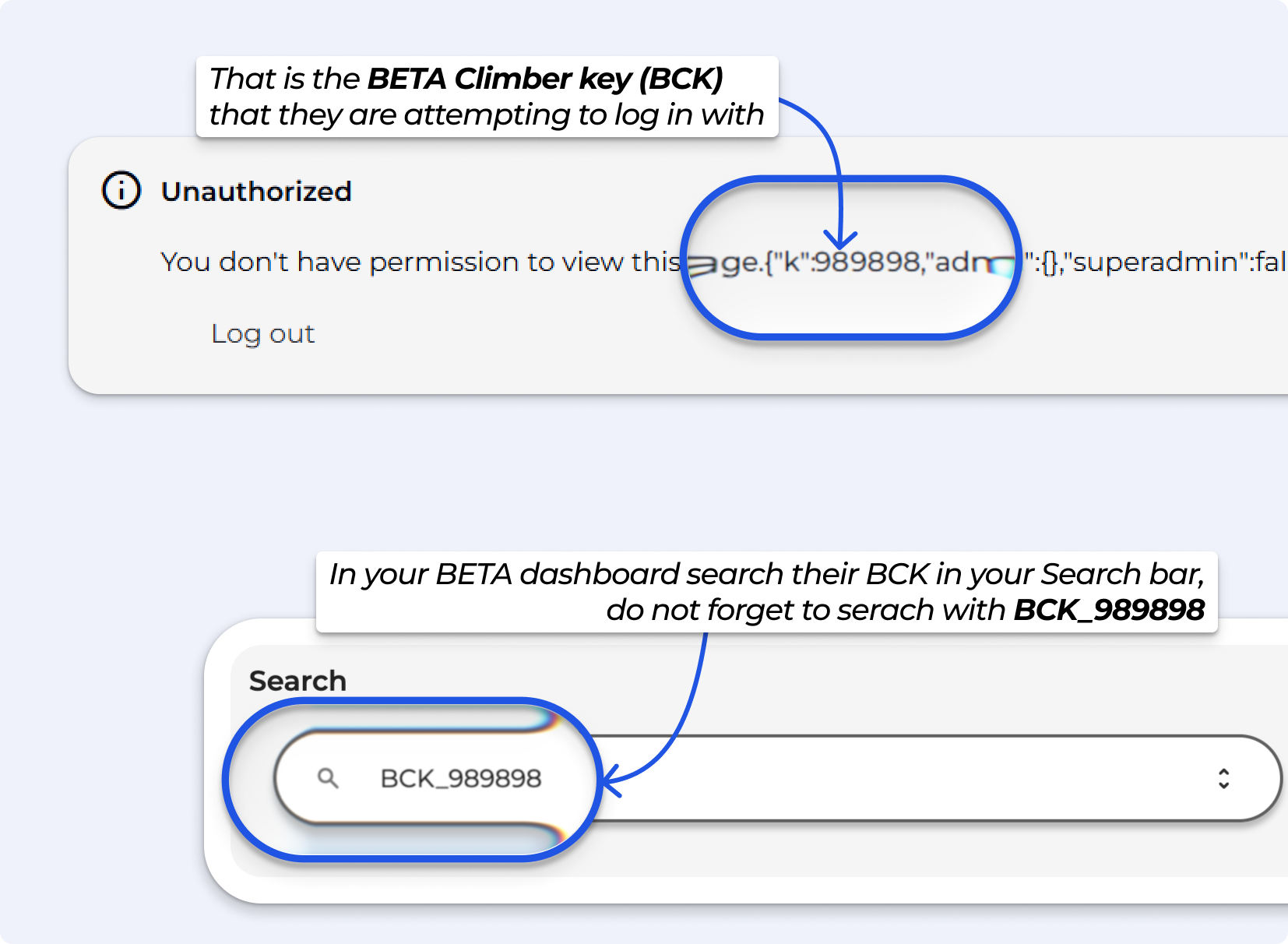The height and width of the screenshot is (944, 1288).
Task: Click the Search label above the bar
Action: [297, 681]
